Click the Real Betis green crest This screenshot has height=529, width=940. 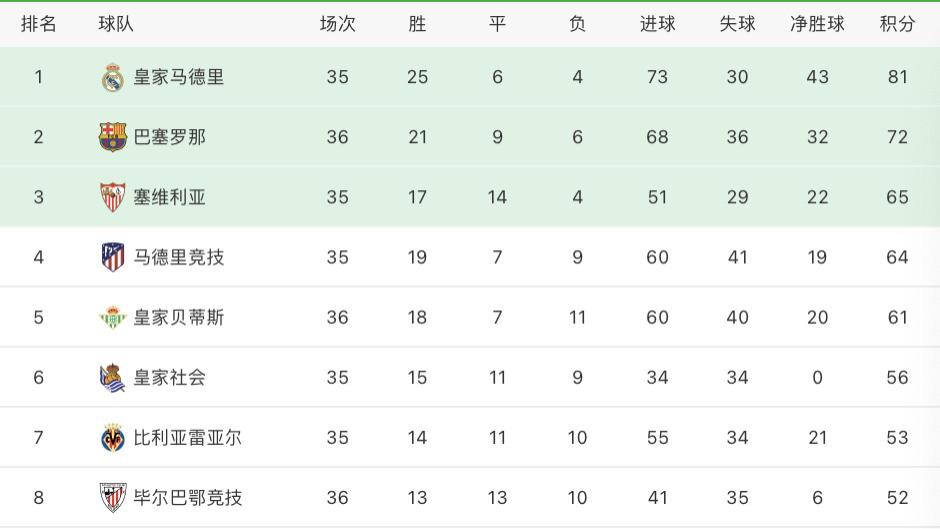point(113,317)
